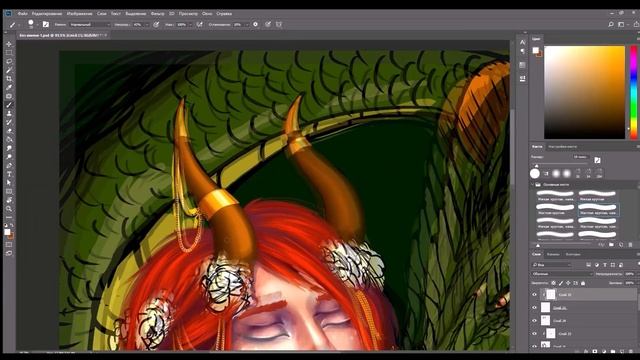This screenshot has height=360, width=640.
Task: Click brush size slider in Brushes panel
Action: click(560, 165)
